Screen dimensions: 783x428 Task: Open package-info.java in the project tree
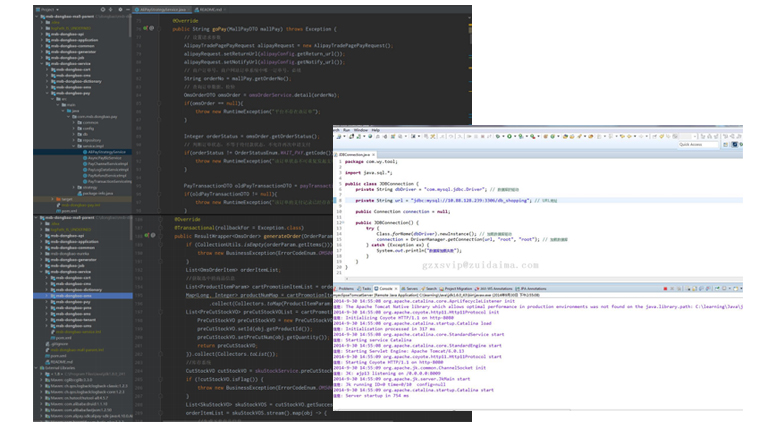95,193
